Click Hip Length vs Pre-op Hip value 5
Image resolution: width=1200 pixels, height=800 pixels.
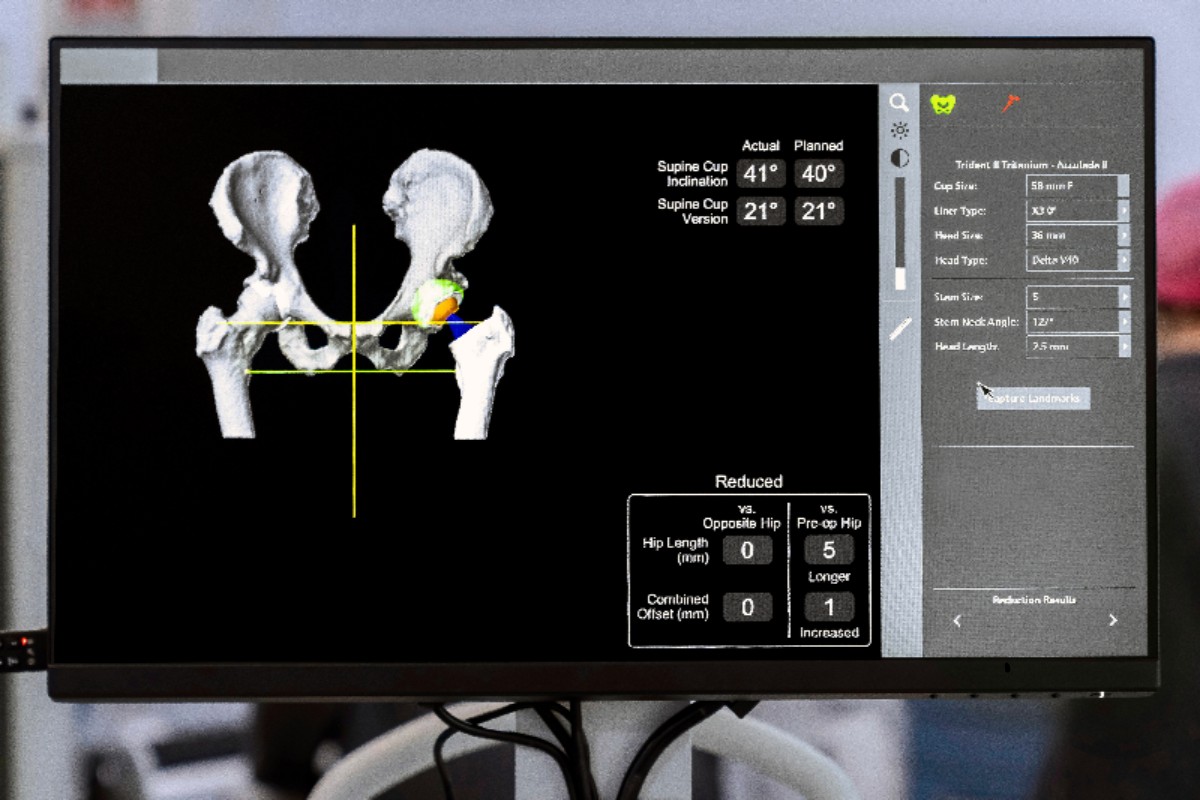coord(829,549)
